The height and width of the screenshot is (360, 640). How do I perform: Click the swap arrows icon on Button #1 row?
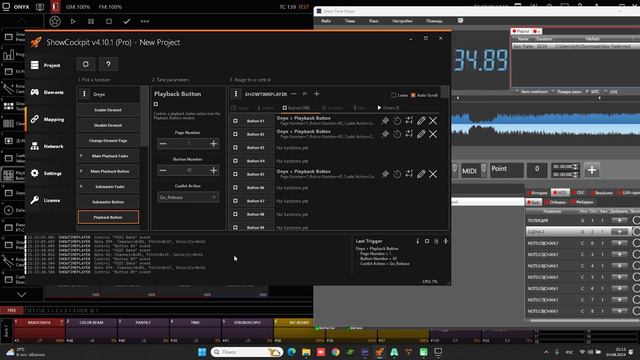[x=409, y=120]
